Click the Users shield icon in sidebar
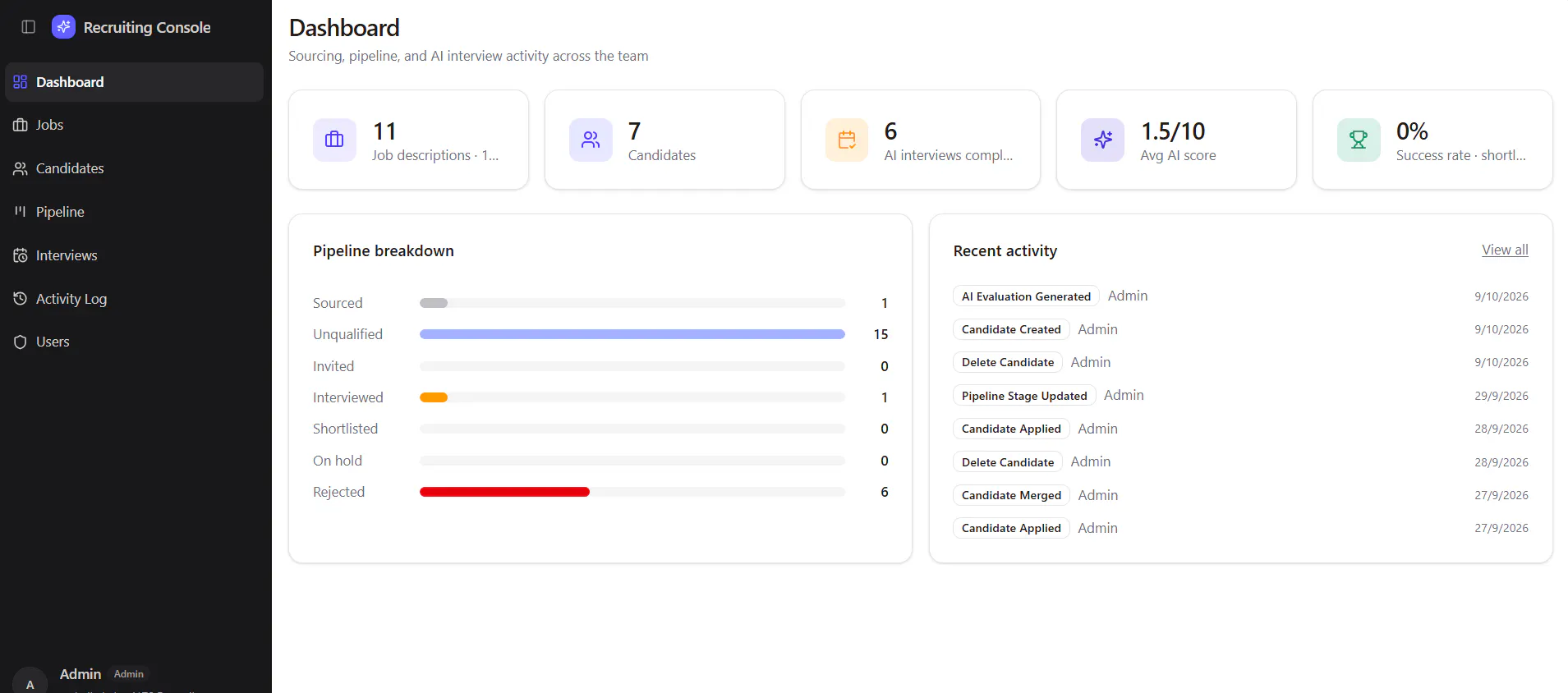 [21, 342]
